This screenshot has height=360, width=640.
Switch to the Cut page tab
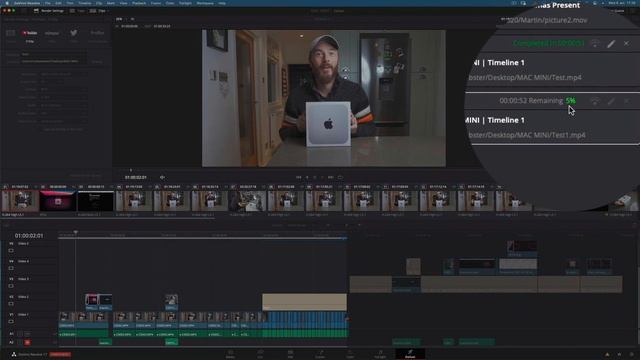(260, 354)
